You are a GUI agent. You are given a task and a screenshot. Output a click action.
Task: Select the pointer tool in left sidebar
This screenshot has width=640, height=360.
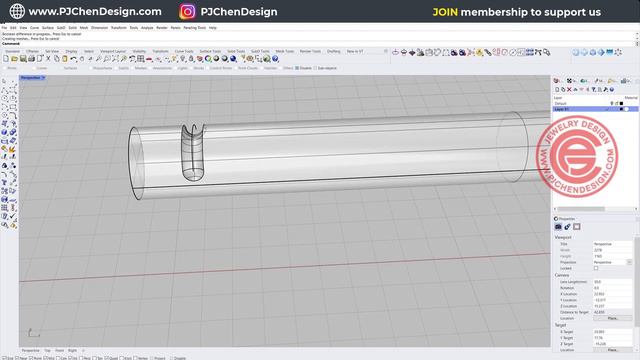click(x=4, y=81)
